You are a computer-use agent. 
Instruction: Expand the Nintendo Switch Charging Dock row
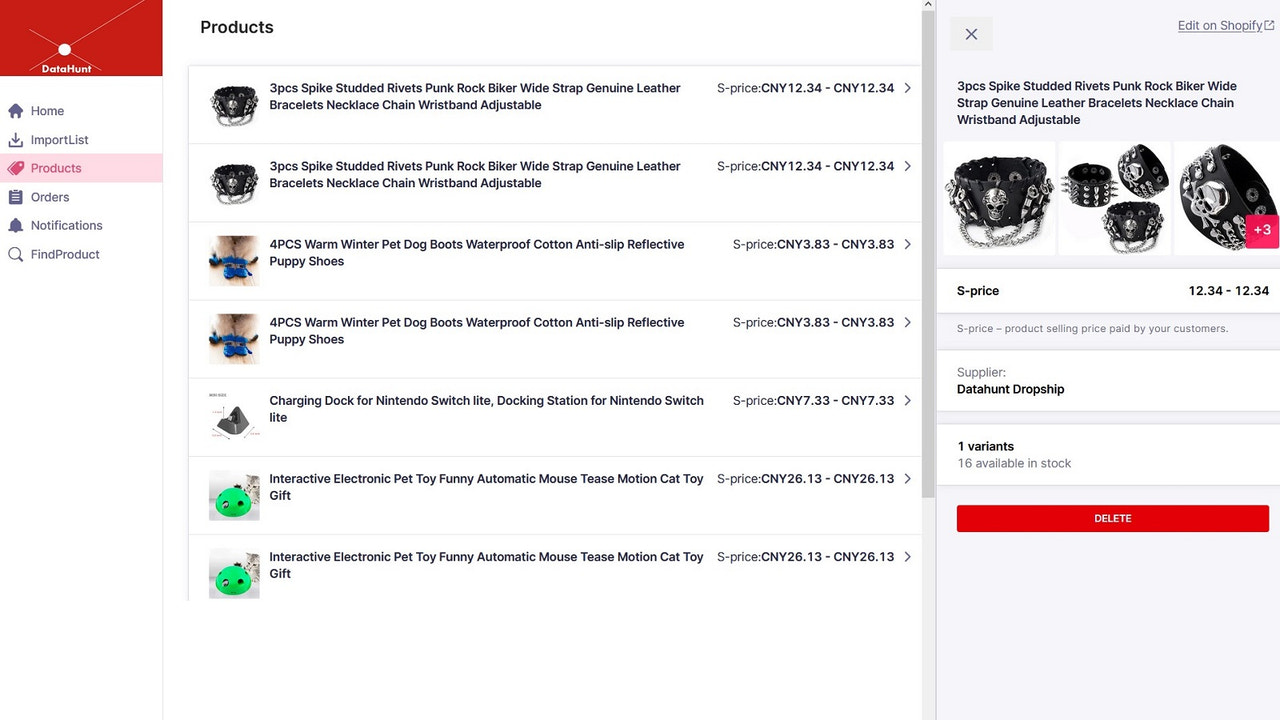907,400
